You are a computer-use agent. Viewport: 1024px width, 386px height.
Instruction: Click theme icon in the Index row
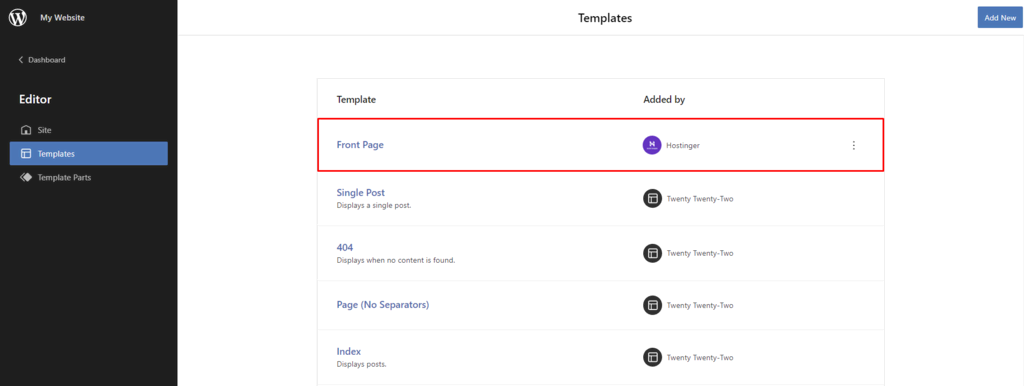coord(652,357)
